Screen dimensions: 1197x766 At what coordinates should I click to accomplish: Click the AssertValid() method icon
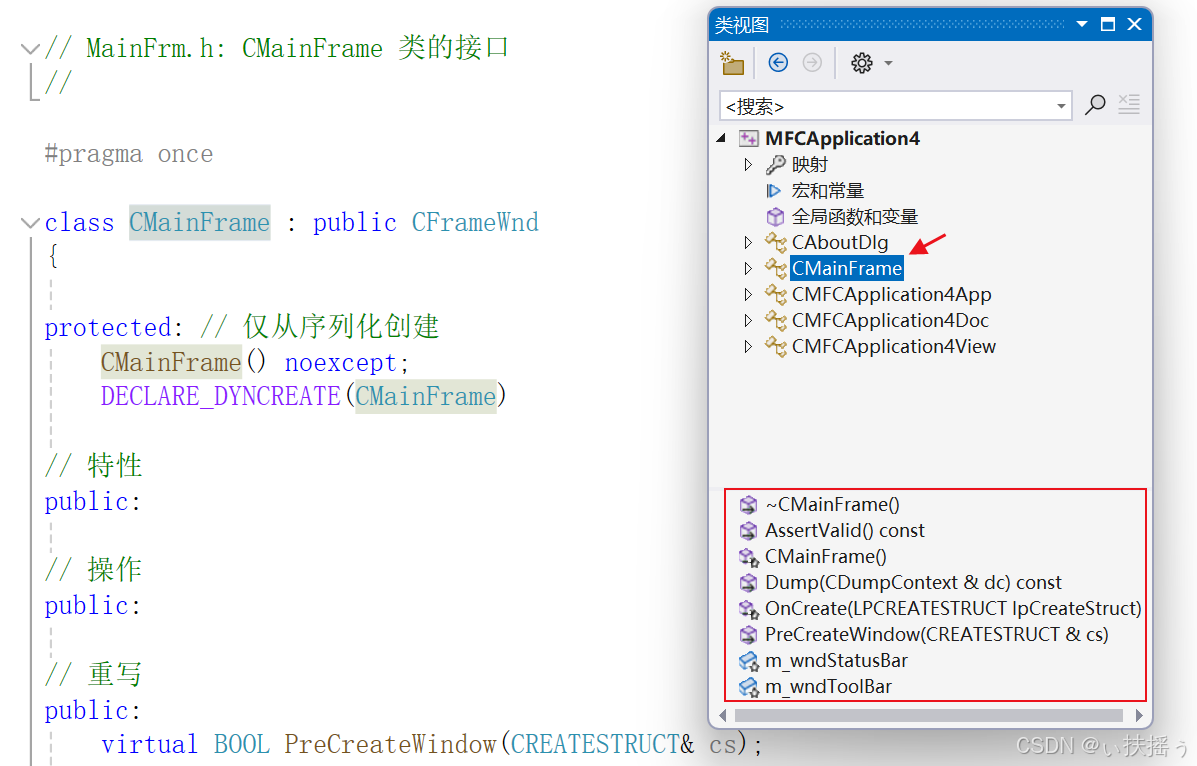[748, 531]
